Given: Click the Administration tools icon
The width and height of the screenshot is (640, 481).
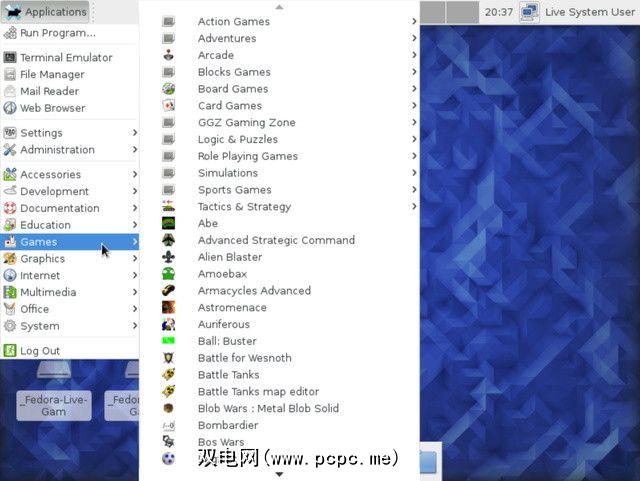Looking at the screenshot, I should pyautogui.click(x=10, y=150).
